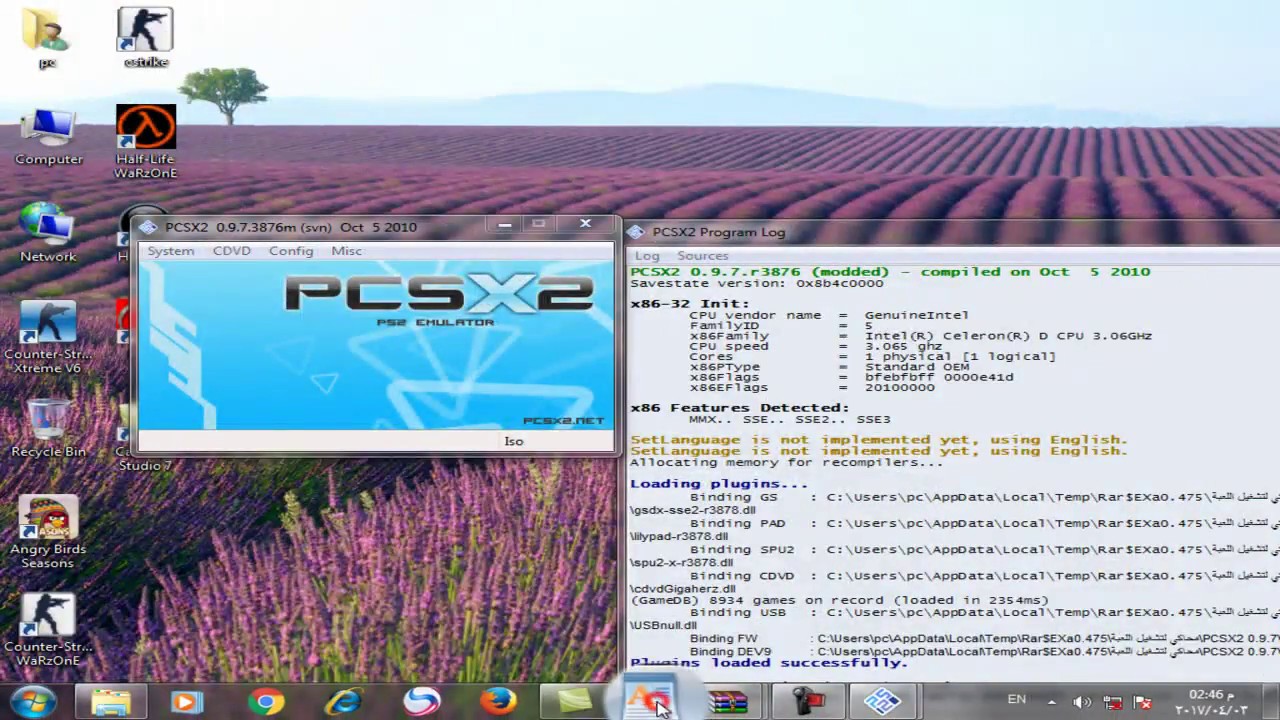Click 'x86 Features Detected:' log line
This screenshot has height=720, width=1280.
(x=740, y=408)
